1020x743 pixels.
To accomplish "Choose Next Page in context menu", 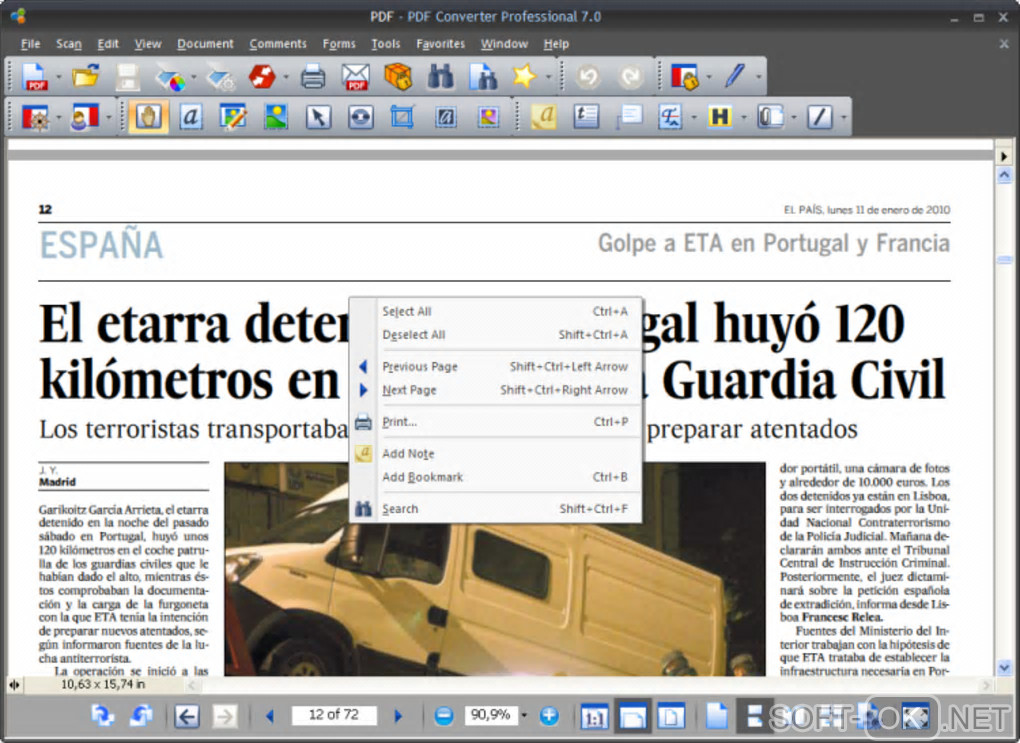I will coord(496,390).
